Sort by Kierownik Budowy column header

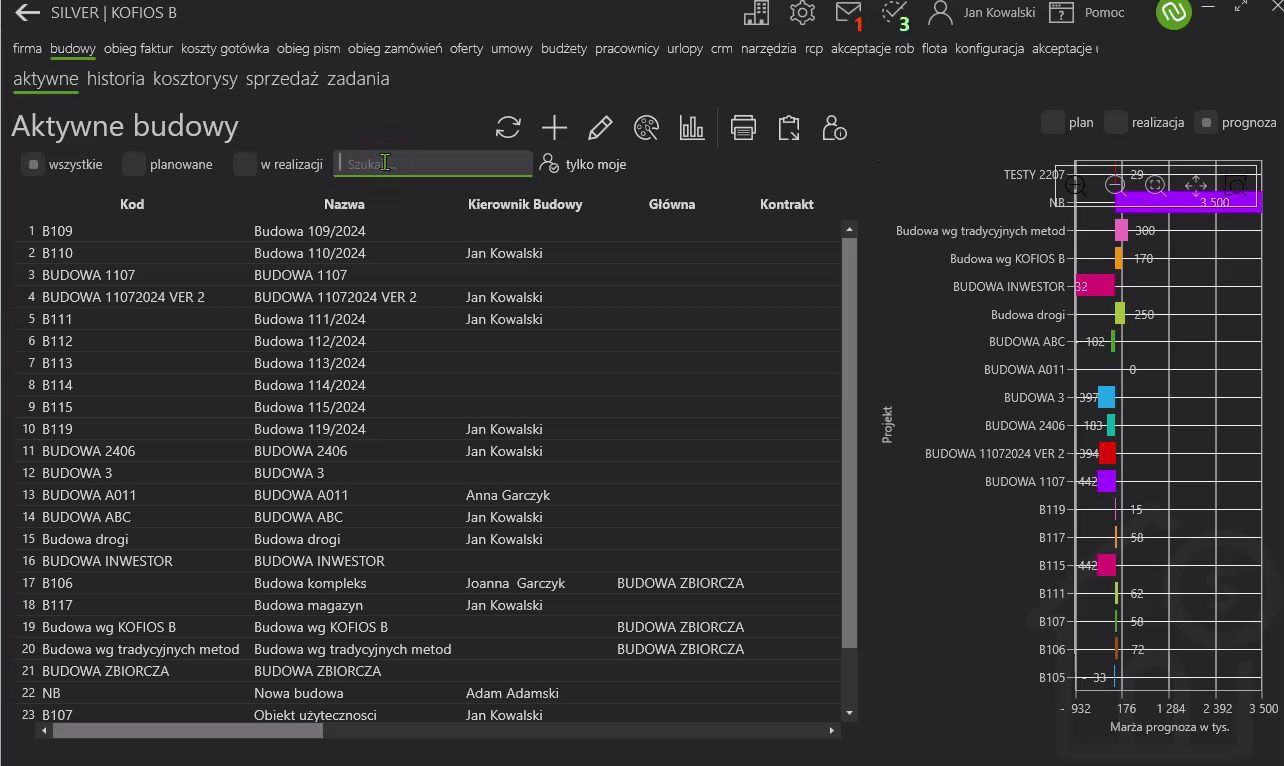(x=525, y=204)
